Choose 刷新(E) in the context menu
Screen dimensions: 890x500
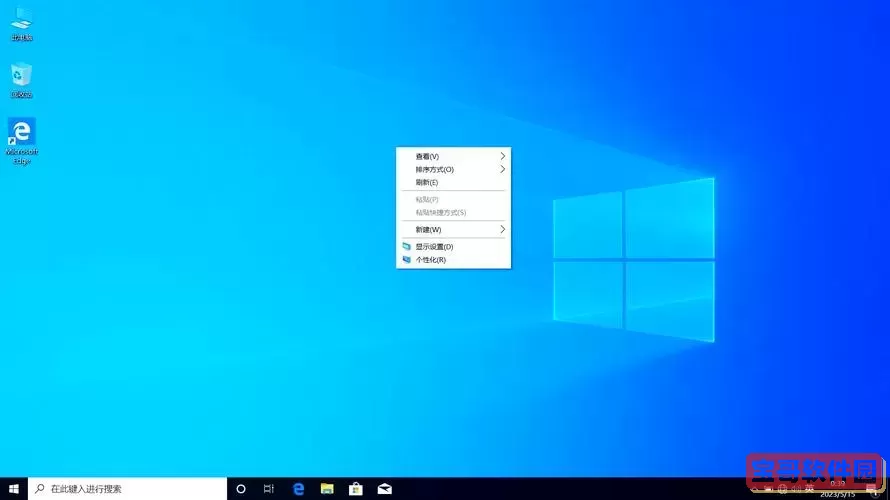point(454,182)
